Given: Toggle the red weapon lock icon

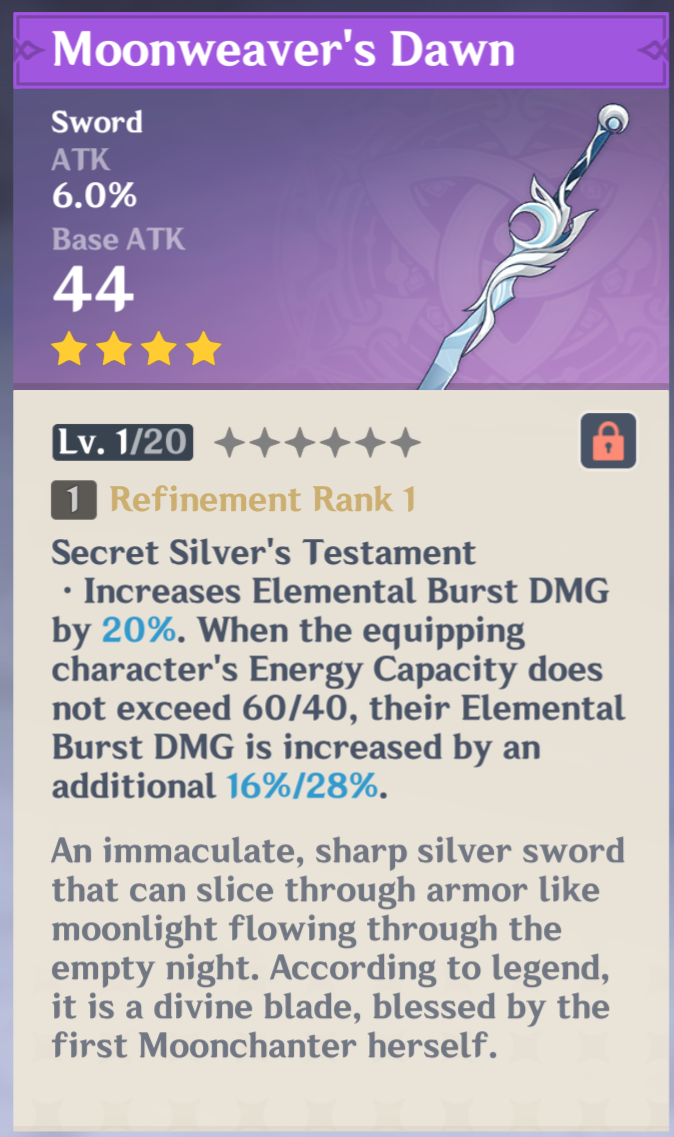Looking at the screenshot, I should tap(608, 441).
